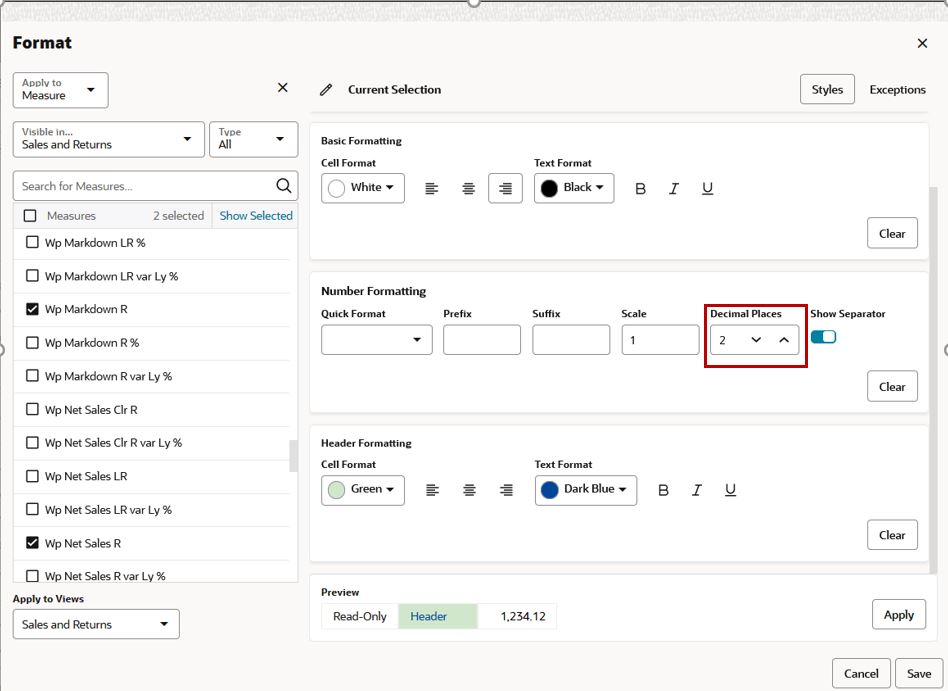The height and width of the screenshot is (691, 948).
Task: Toggle the Show Separator switch
Action: pos(823,337)
